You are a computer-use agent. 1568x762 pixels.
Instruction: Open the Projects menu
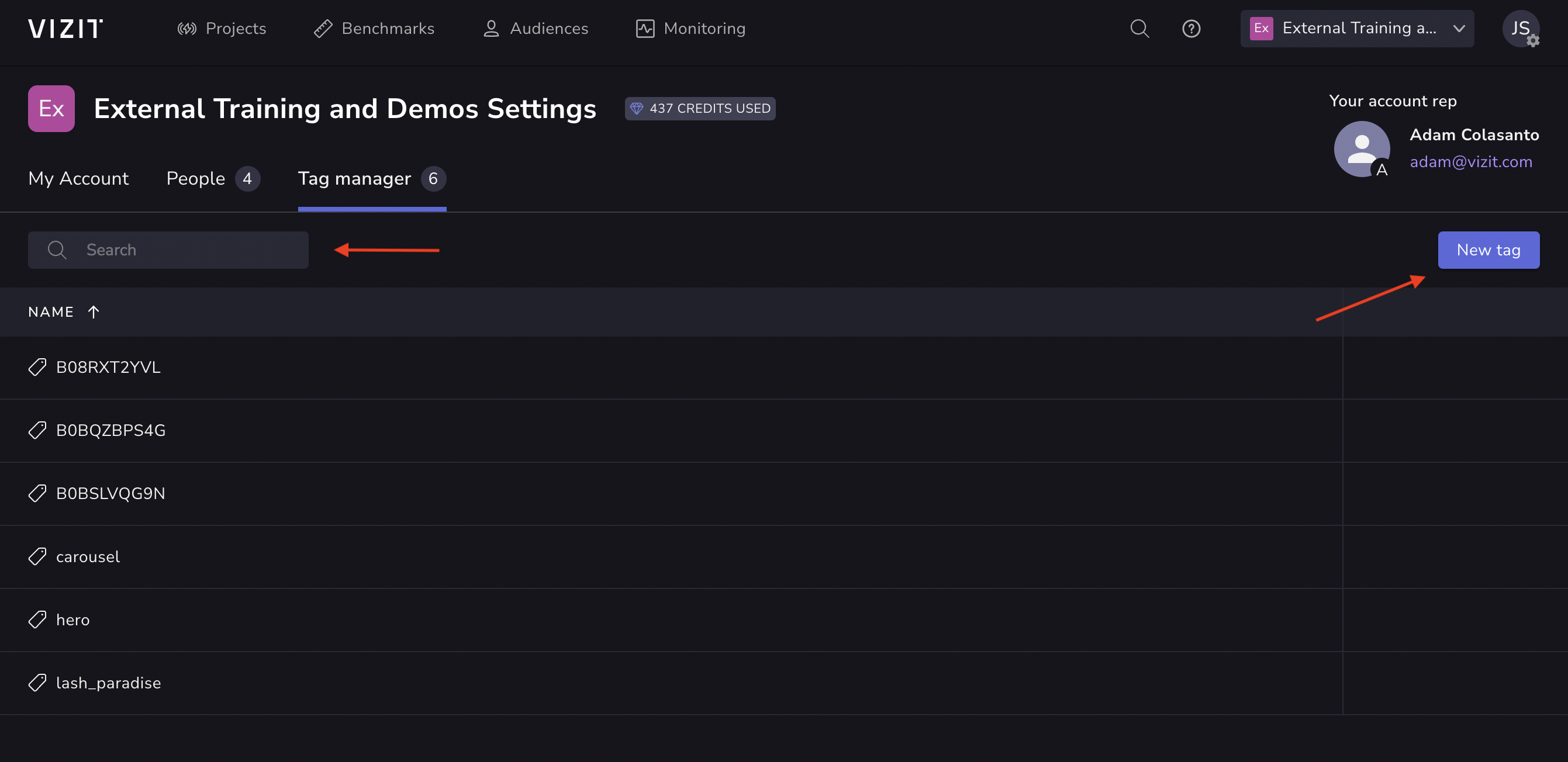222,29
